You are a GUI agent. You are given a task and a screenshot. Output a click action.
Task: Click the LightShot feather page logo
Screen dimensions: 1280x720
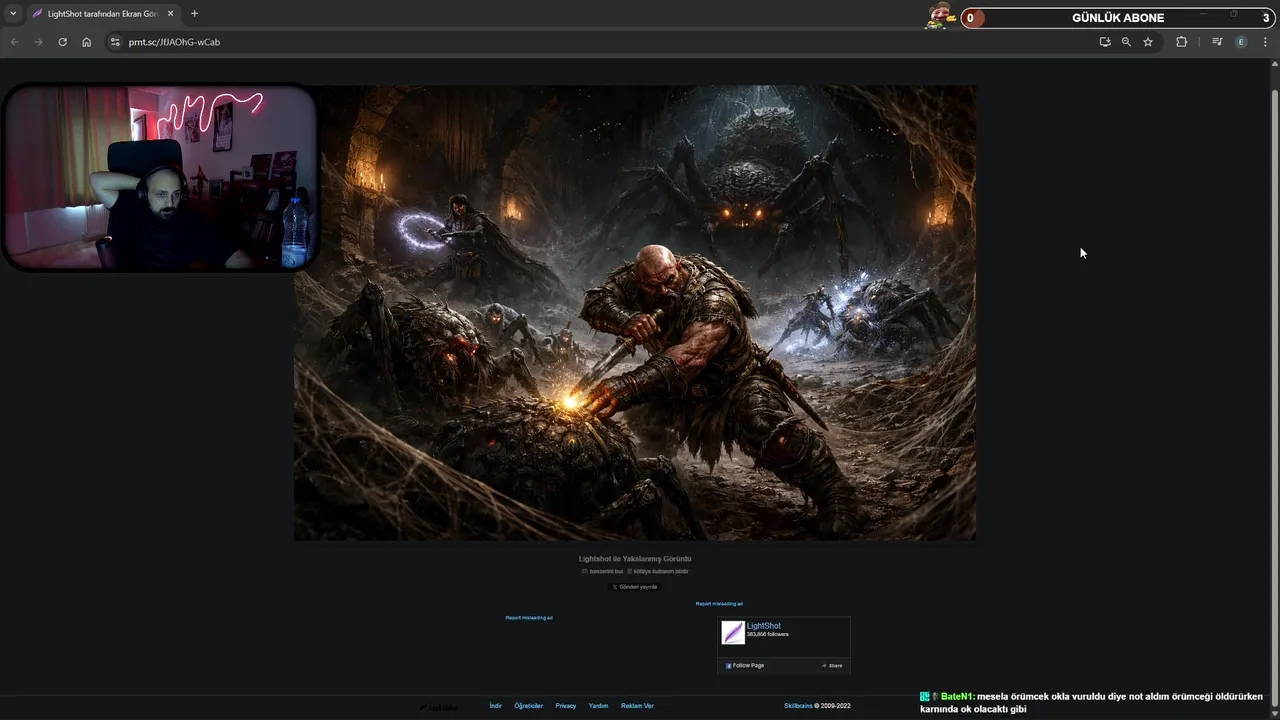[x=733, y=633]
